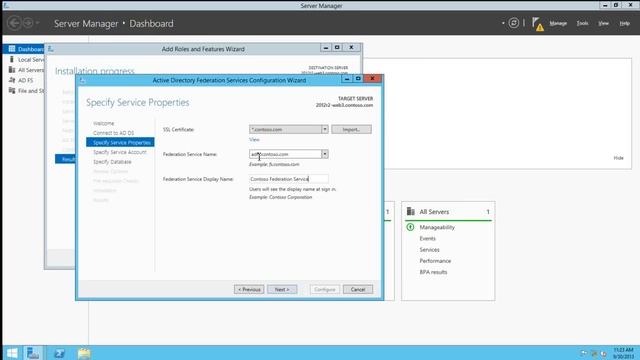Open the Manage menu
This screenshot has height=360, width=640.
(558, 23)
